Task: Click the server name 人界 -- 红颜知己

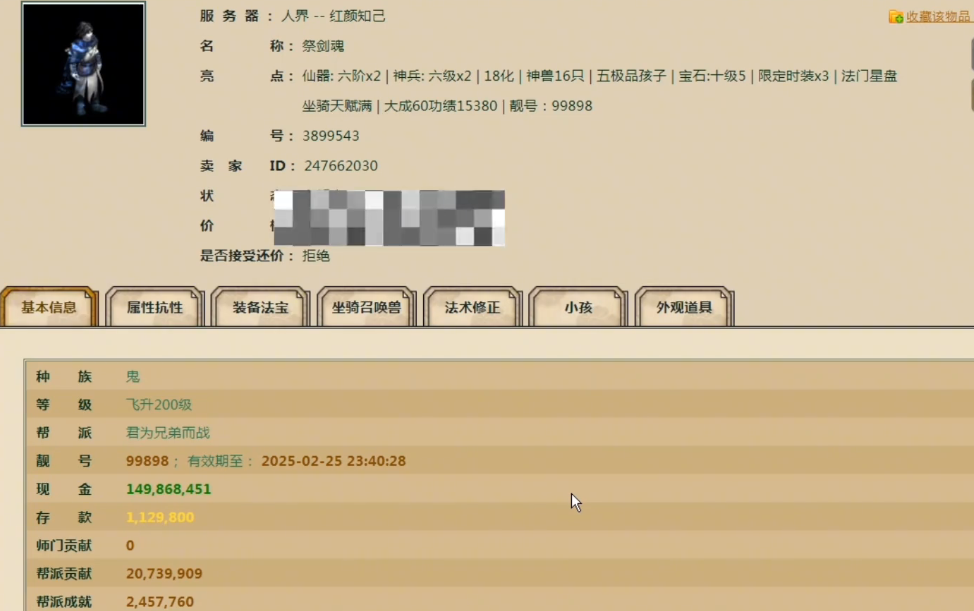Action: (344, 16)
